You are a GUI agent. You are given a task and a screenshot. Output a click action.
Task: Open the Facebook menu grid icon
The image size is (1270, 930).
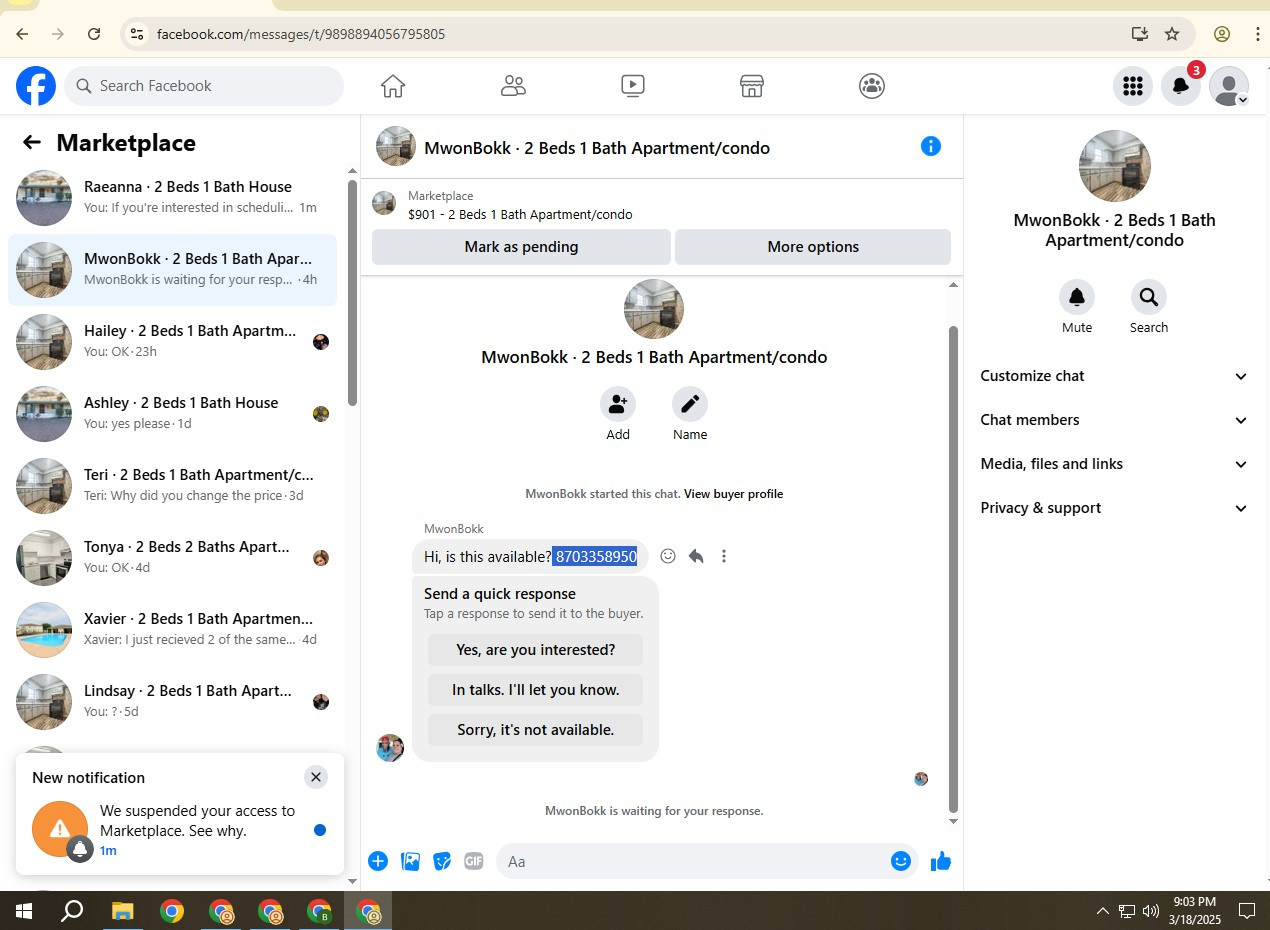pos(1133,86)
